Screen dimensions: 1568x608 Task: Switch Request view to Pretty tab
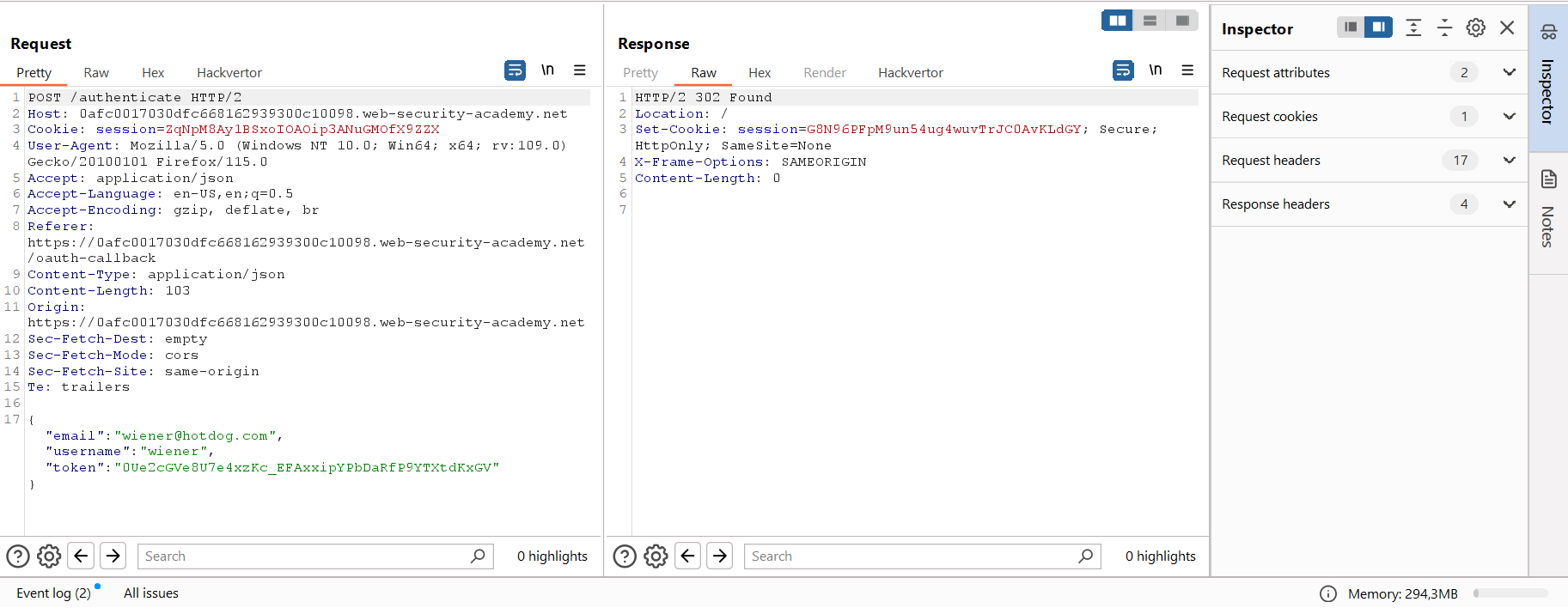click(34, 73)
